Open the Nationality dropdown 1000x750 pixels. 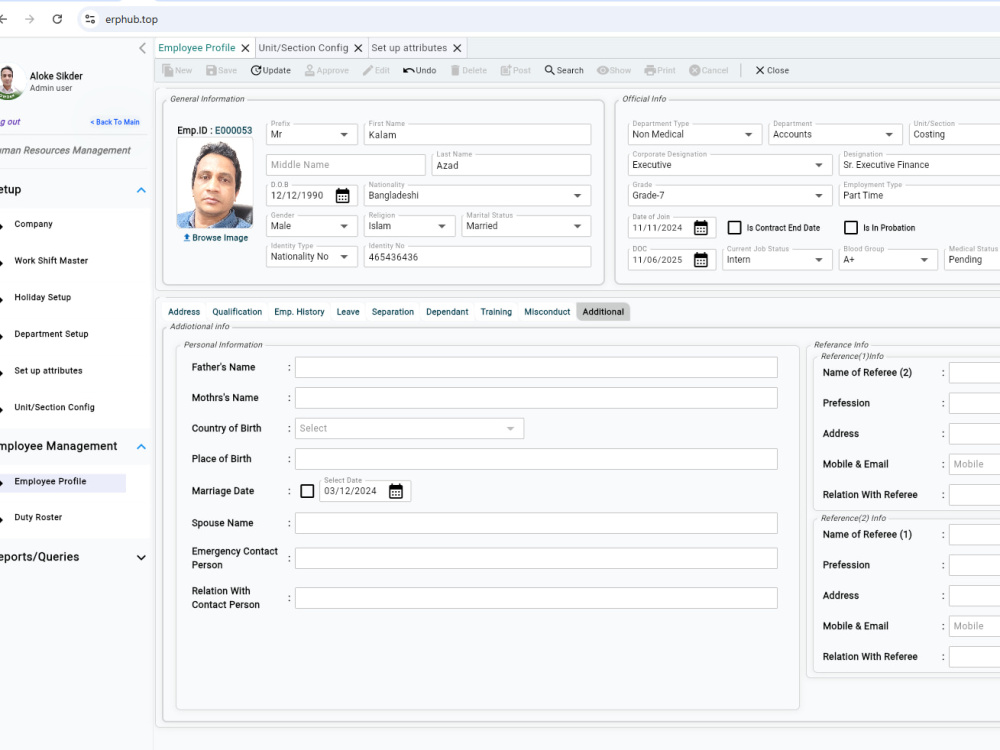pos(477,196)
